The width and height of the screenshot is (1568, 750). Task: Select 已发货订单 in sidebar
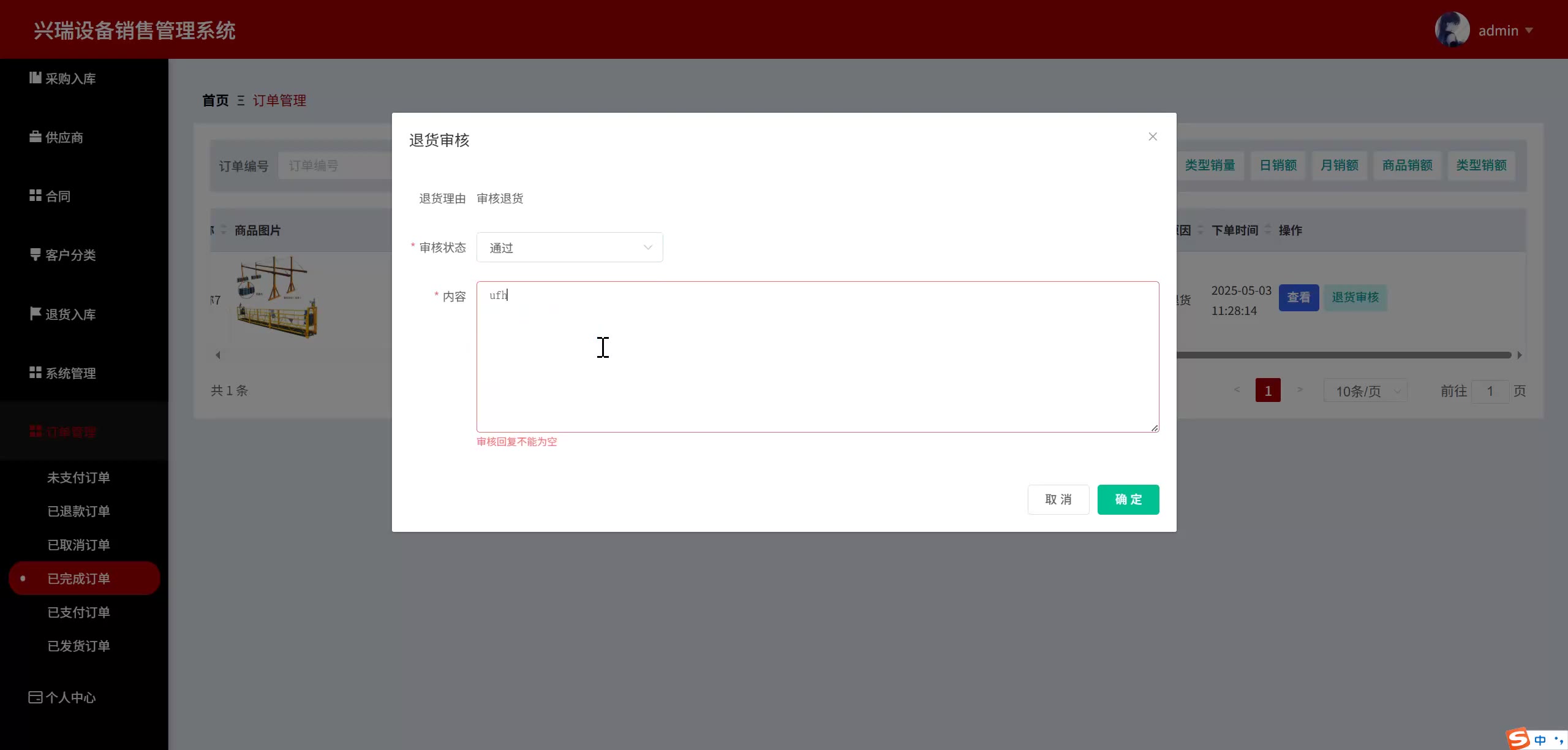78,646
